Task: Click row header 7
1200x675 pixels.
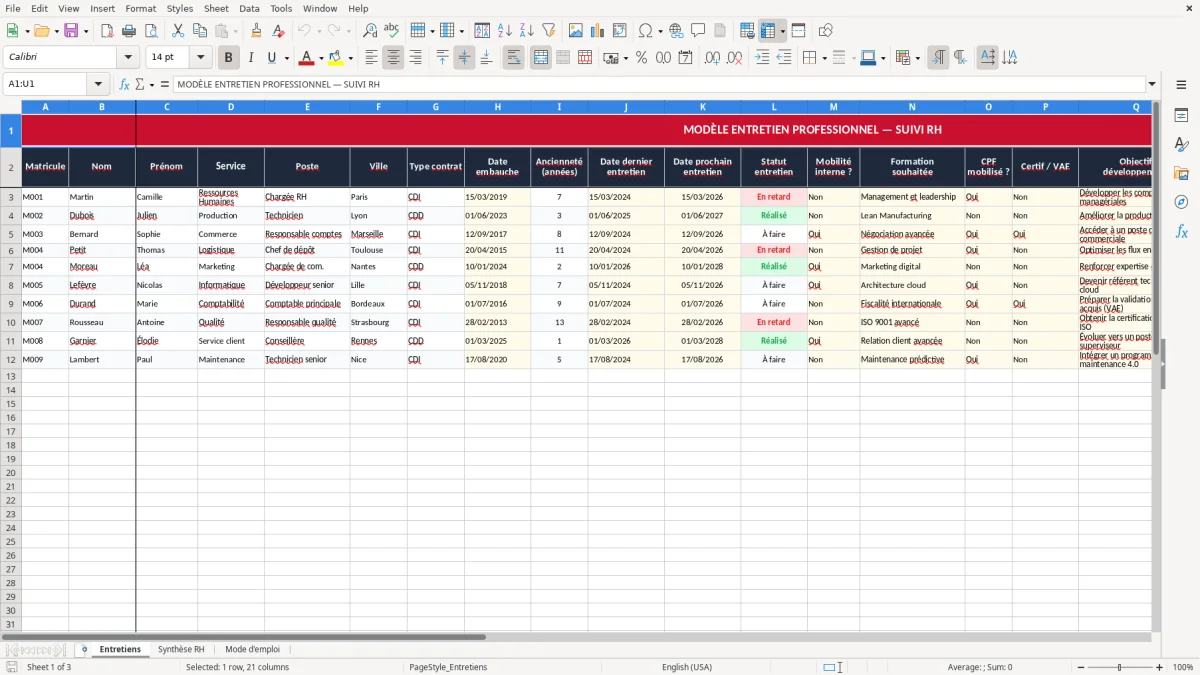Action: pyautogui.click(x=11, y=267)
